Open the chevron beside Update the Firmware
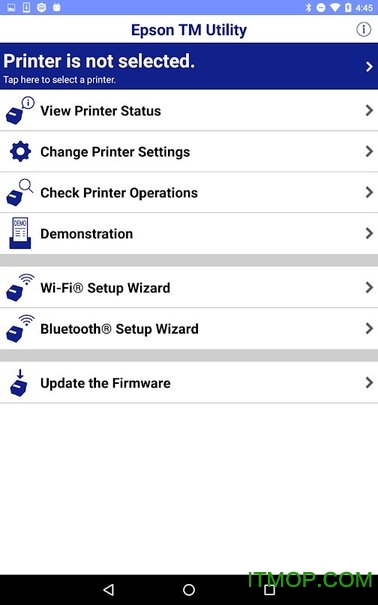The height and width of the screenshot is (605, 378). [x=369, y=383]
